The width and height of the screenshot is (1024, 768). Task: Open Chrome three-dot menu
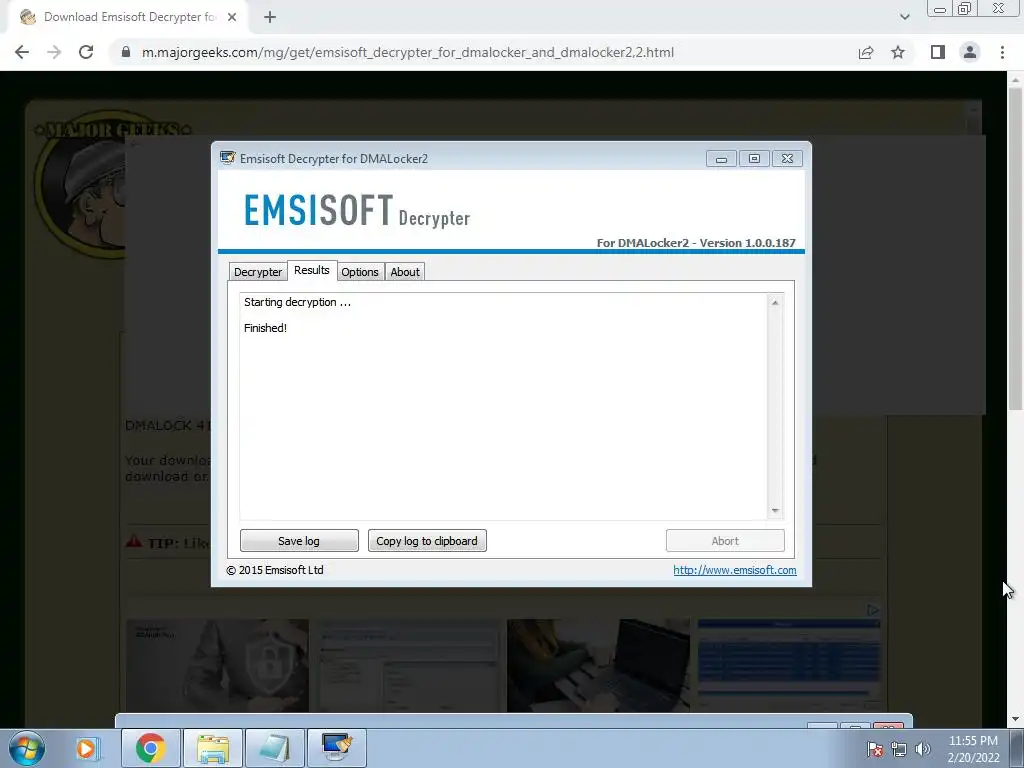[x=1002, y=52]
